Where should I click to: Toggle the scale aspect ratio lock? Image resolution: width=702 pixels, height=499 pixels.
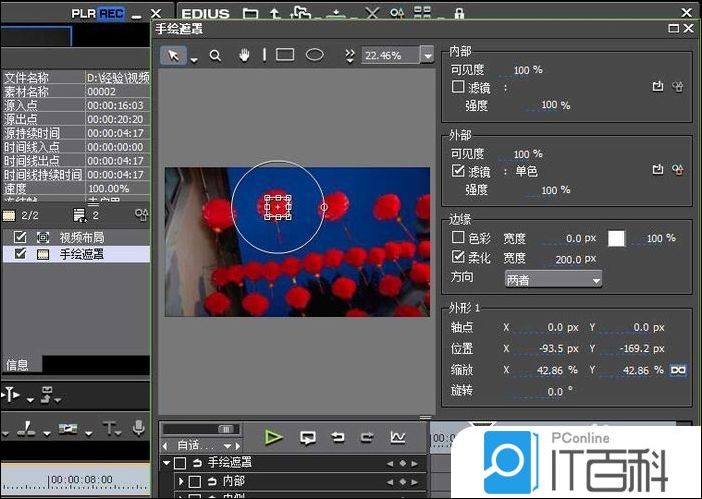coord(679,370)
